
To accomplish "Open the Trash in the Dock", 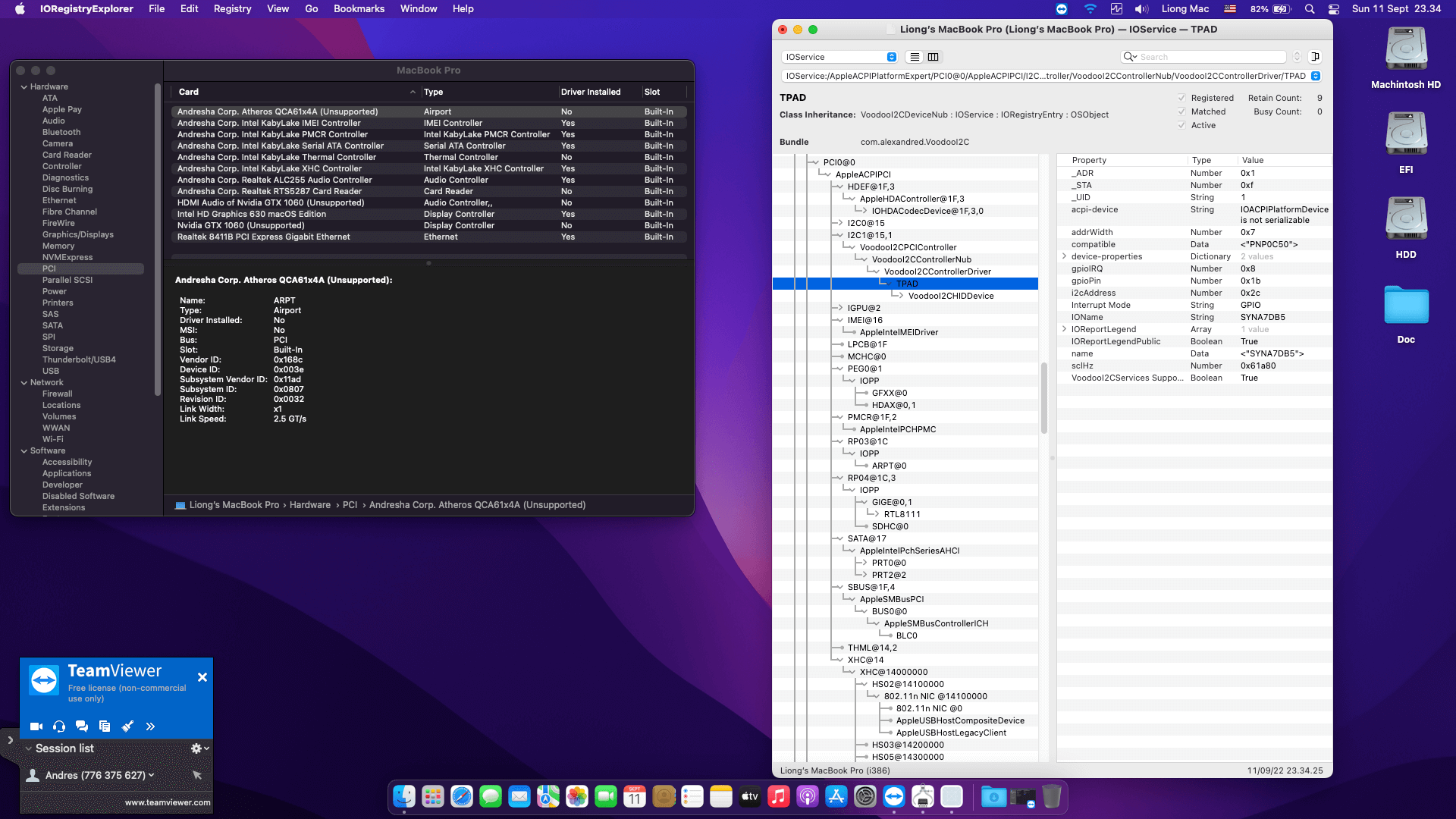I will tap(1052, 796).
